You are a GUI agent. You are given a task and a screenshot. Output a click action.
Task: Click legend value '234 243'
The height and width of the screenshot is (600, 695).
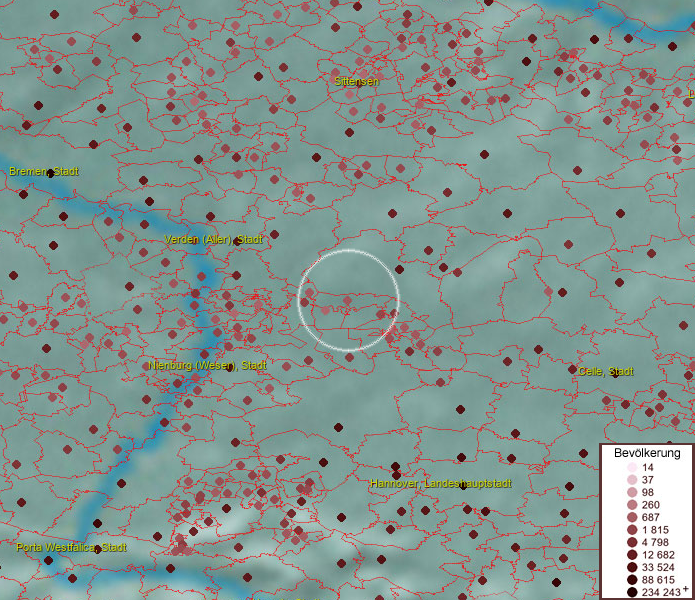coord(660,592)
